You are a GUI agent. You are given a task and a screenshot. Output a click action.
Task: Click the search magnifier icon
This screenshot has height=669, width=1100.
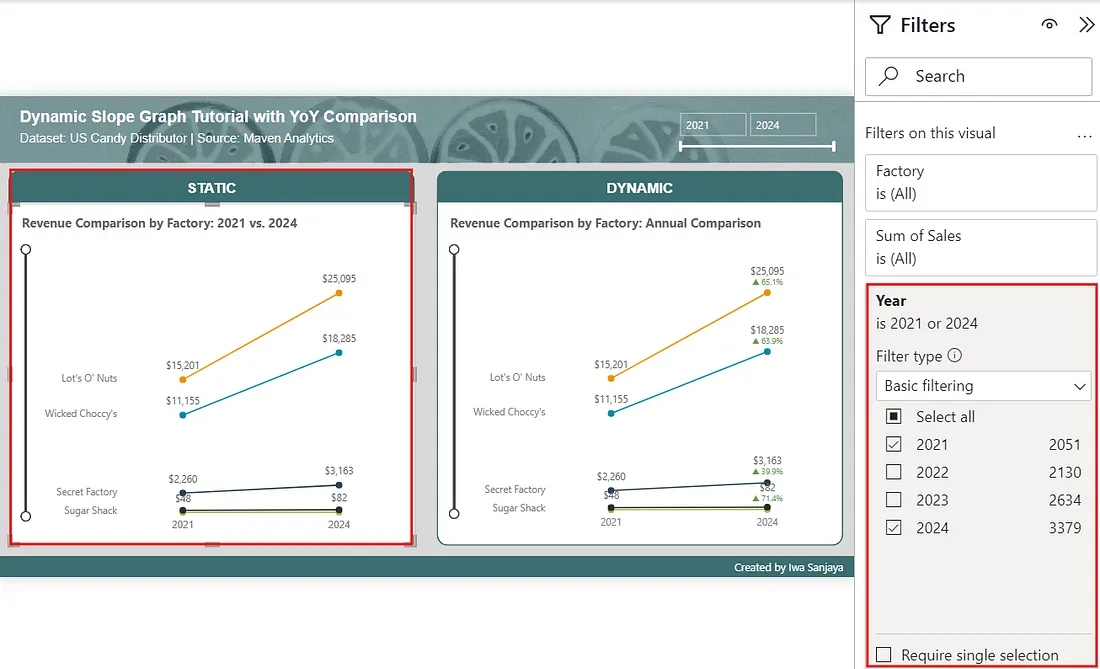[x=889, y=76]
